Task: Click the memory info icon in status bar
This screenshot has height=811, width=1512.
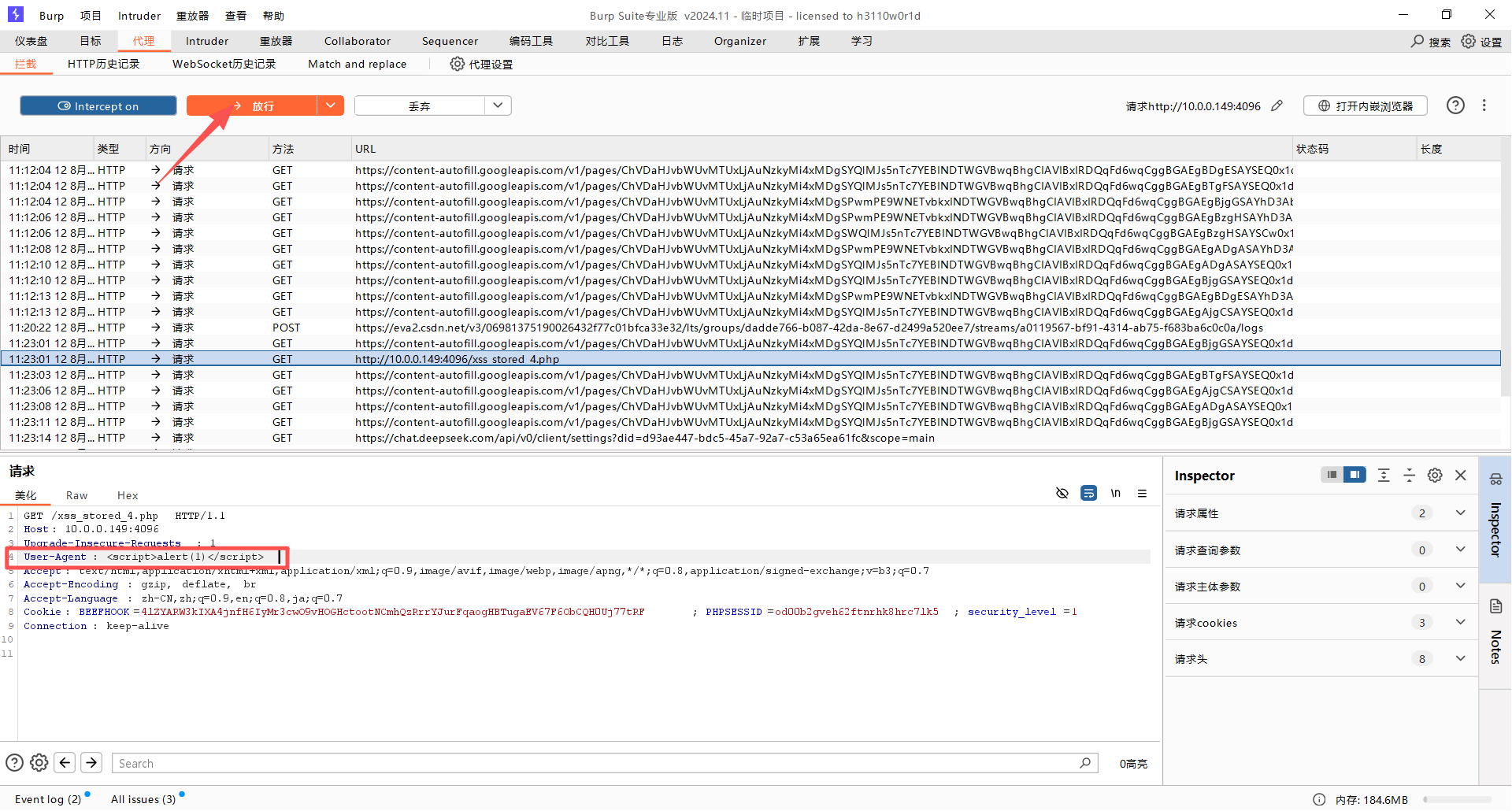Action: coord(1319,799)
